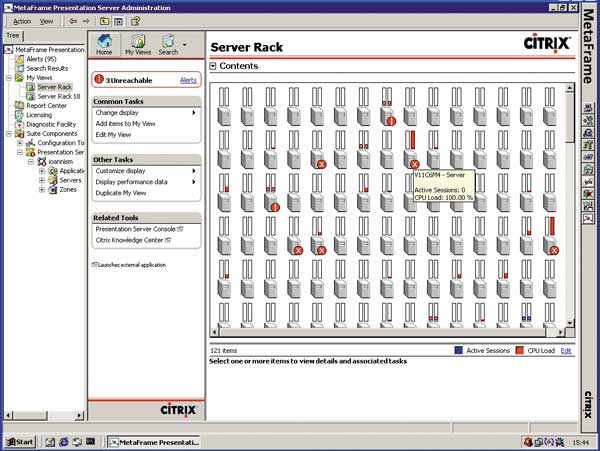The height and width of the screenshot is (451, 600).
Task: Click Duplicate My View
Action: 121,193
